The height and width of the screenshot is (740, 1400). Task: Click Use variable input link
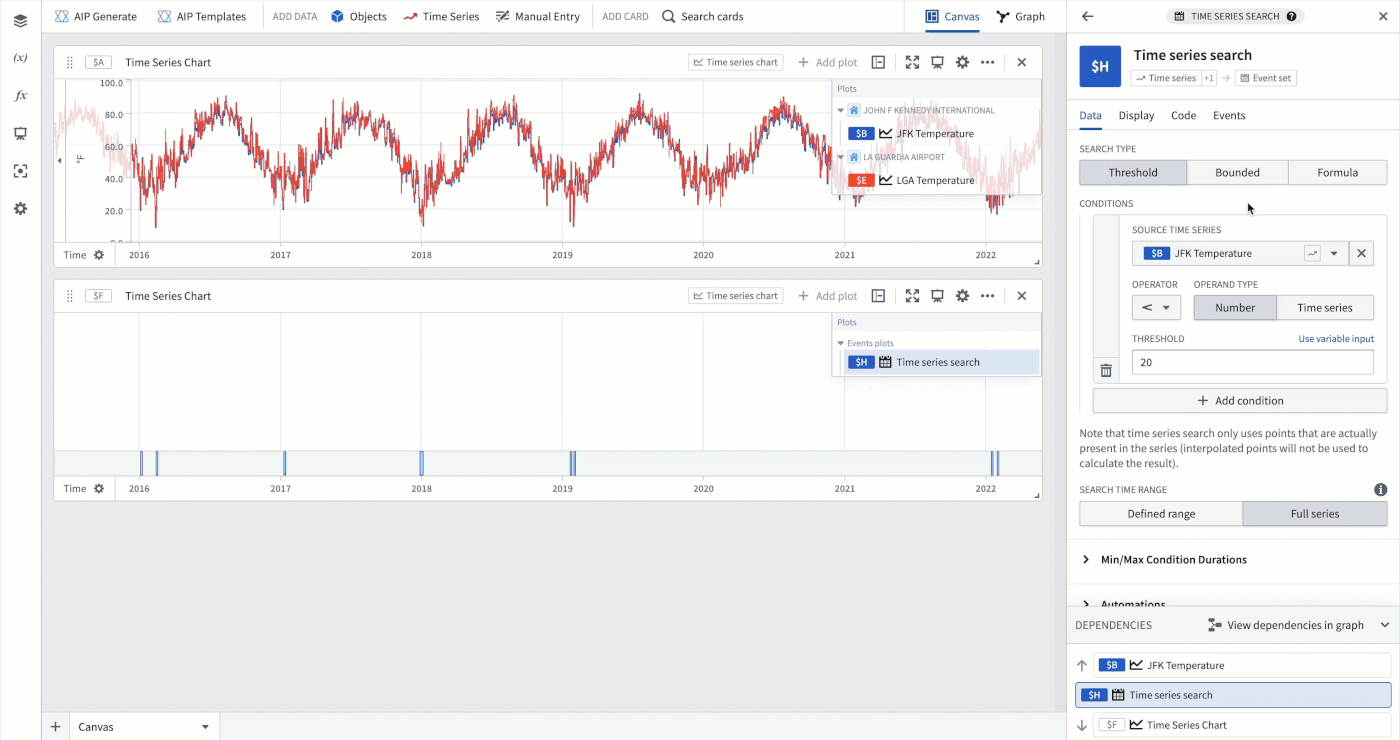(1336, 339)
